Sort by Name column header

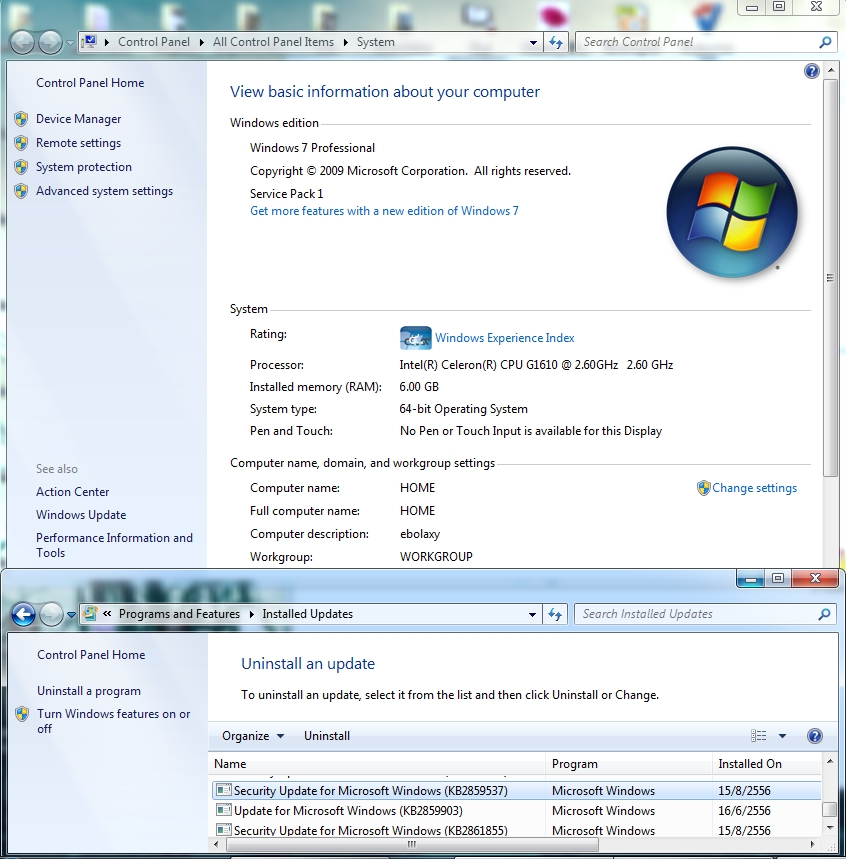click(377, 764)
